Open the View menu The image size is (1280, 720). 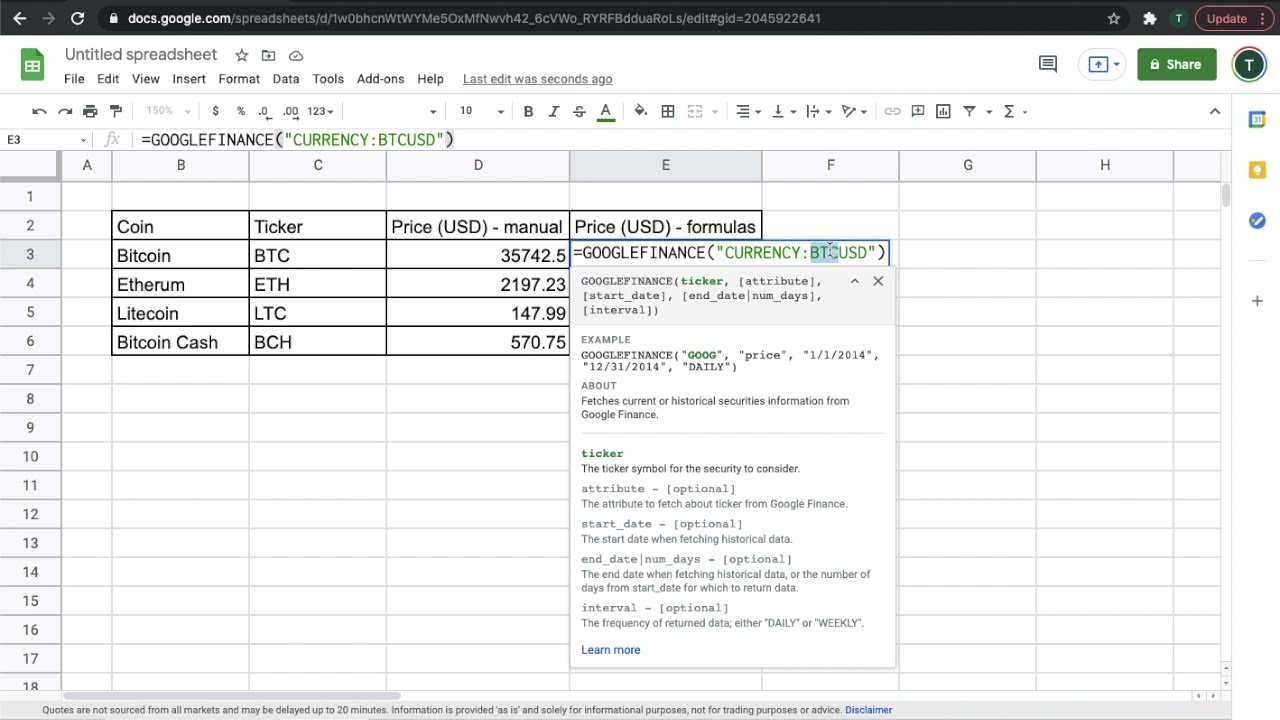146,79
